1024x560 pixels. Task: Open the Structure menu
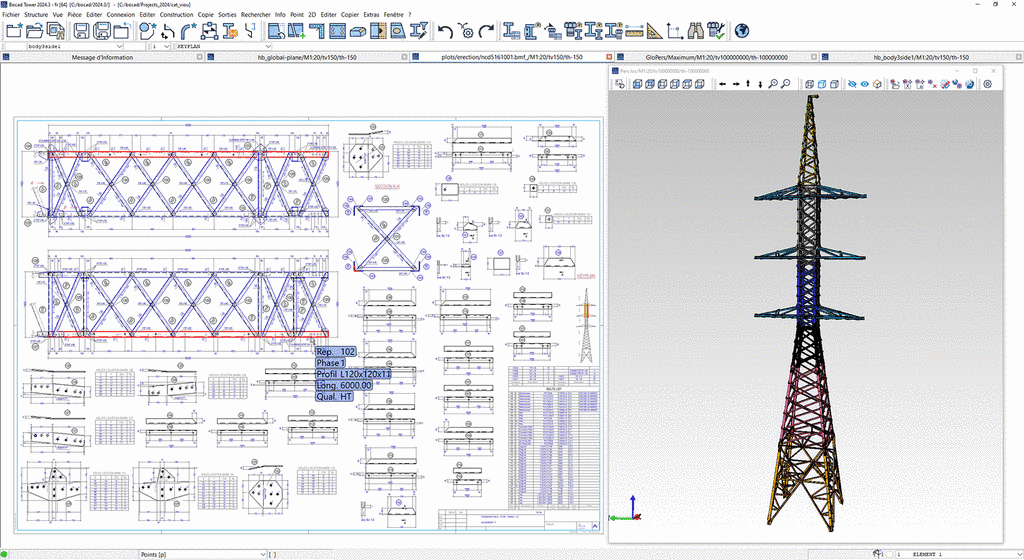coord(36,15)
